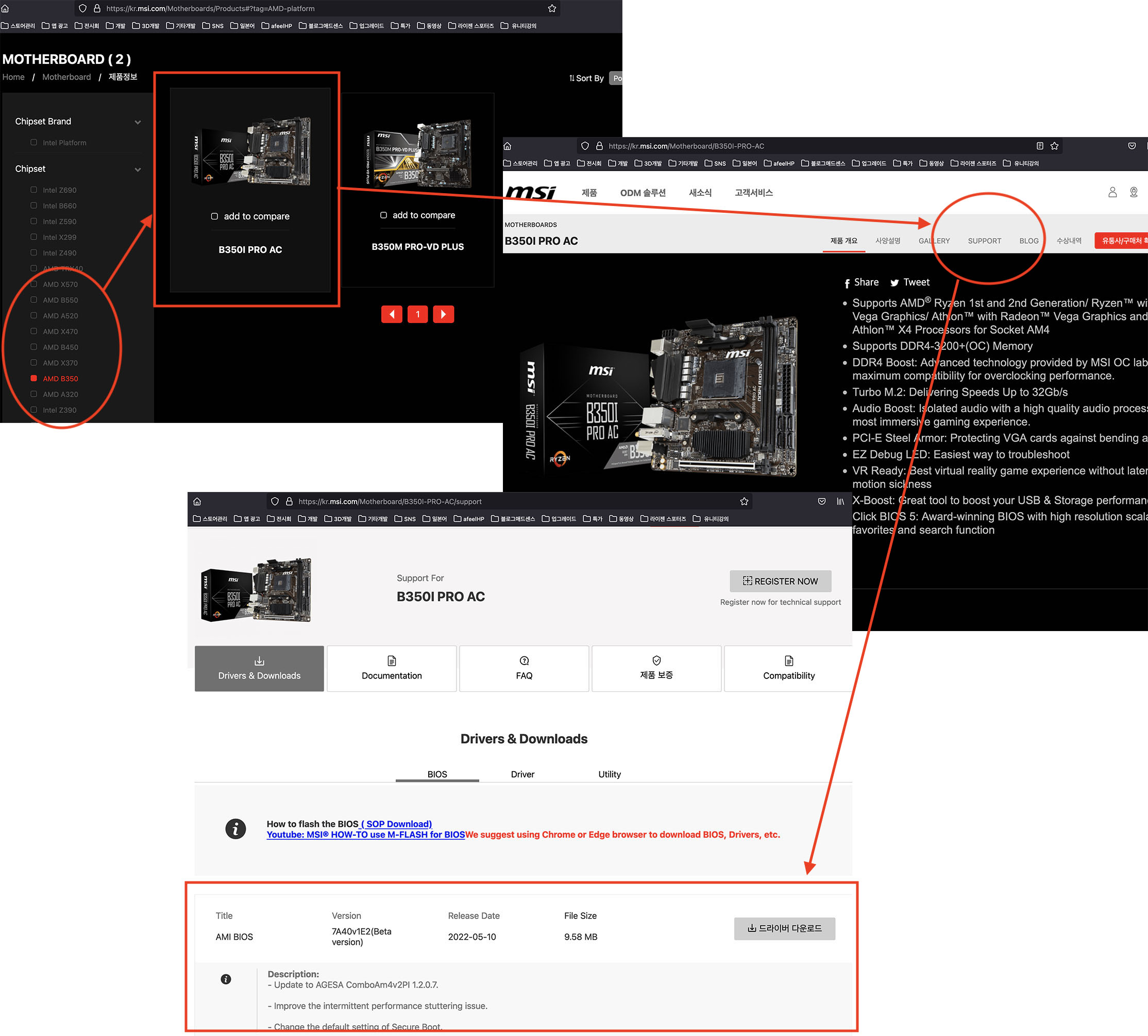Go to next page with right arrow
This screenshot has height=1036, width=1148.
(444, 314)
